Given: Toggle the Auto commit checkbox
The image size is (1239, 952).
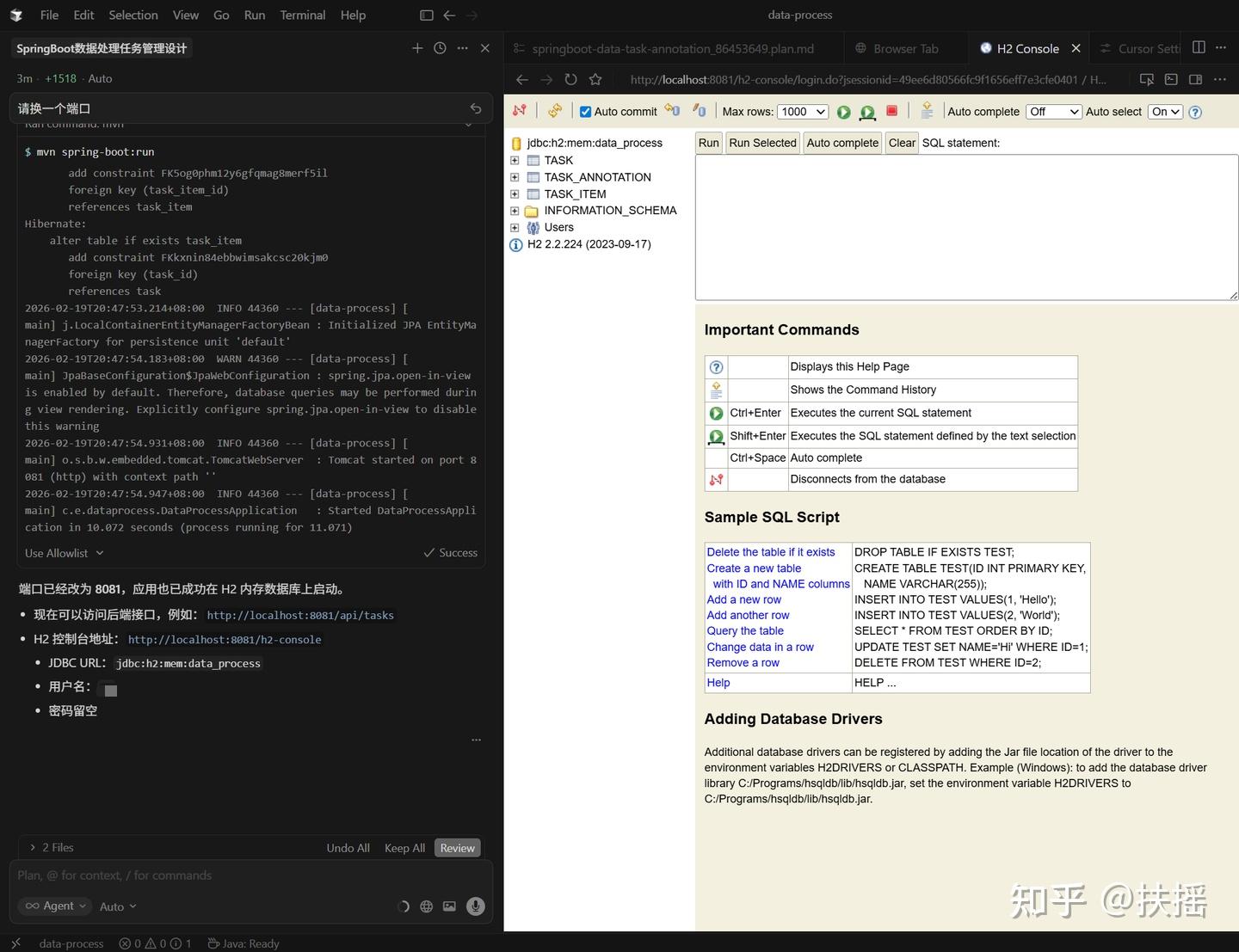Looking at the screenshot, I should [585, 112].
